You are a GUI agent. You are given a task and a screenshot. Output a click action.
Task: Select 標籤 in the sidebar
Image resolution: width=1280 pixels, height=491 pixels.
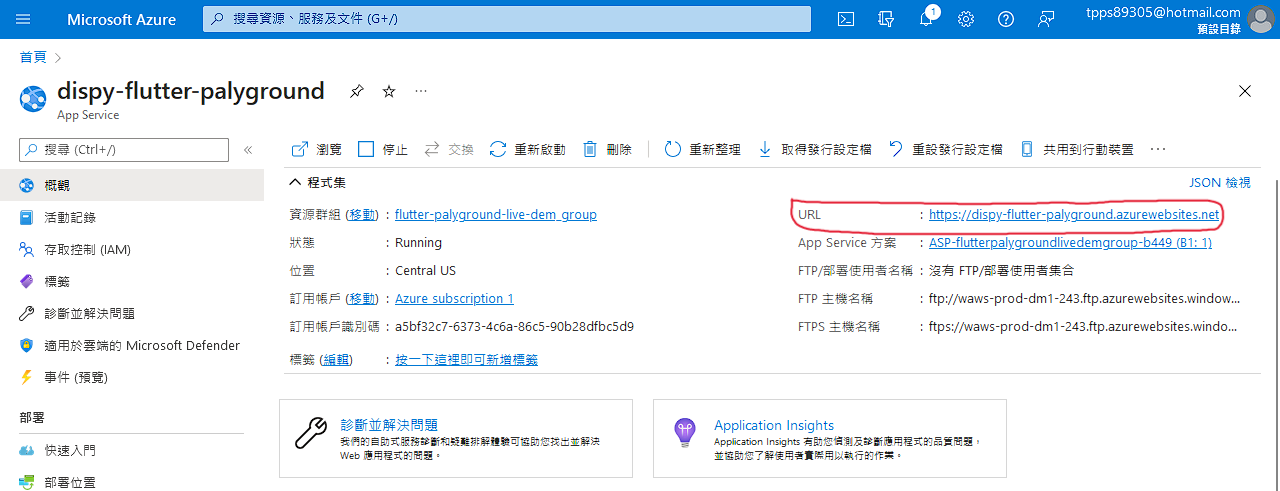tap(132, 281)
